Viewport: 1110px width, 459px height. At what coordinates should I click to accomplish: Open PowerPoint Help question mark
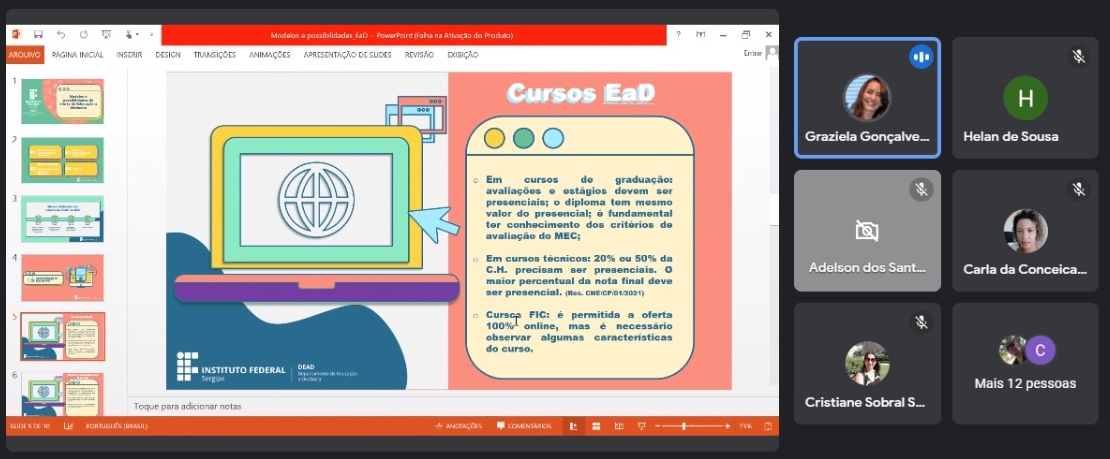pos(678,34)
